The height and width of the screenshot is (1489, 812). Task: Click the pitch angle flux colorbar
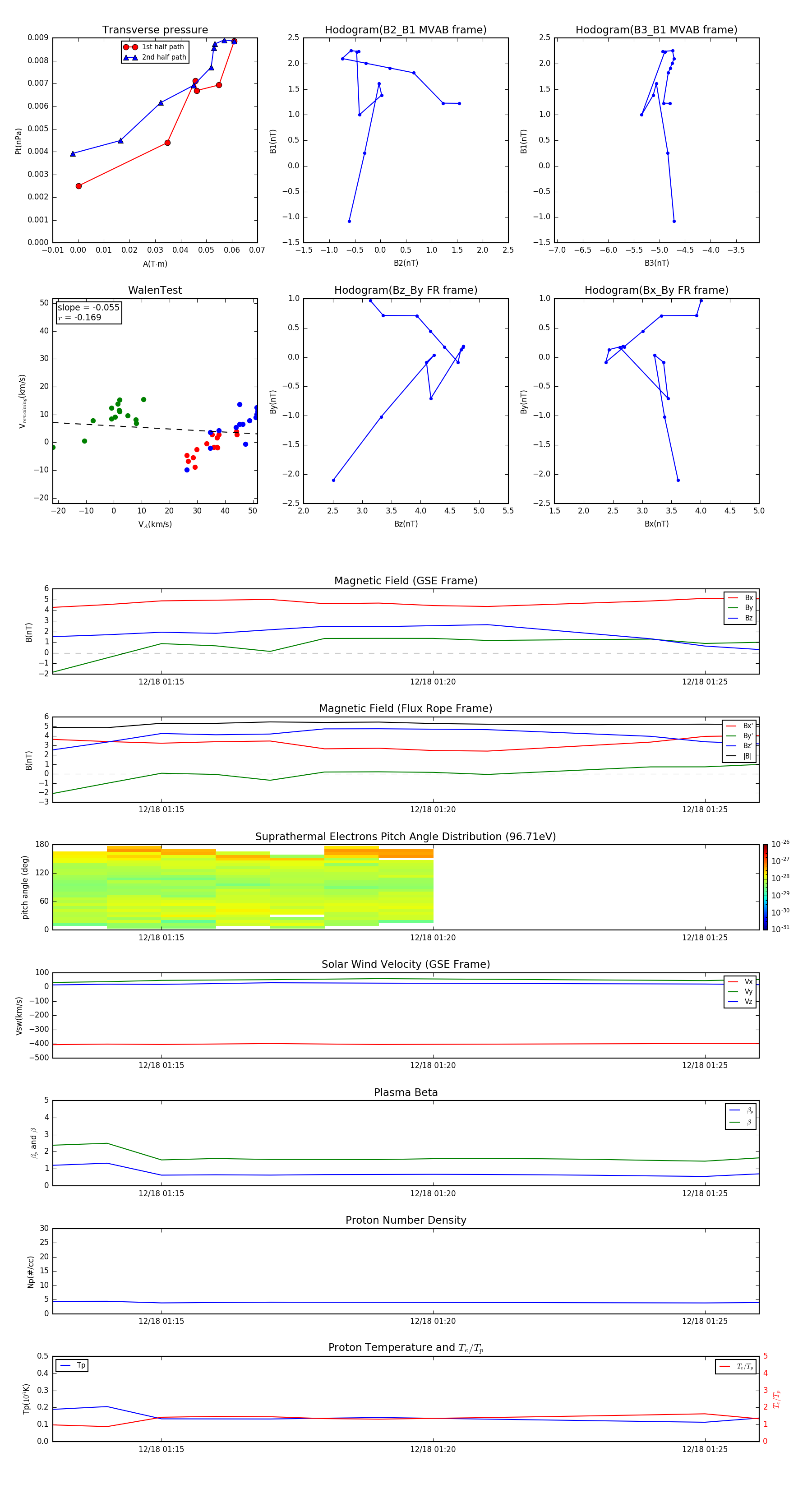click(765, 887)
